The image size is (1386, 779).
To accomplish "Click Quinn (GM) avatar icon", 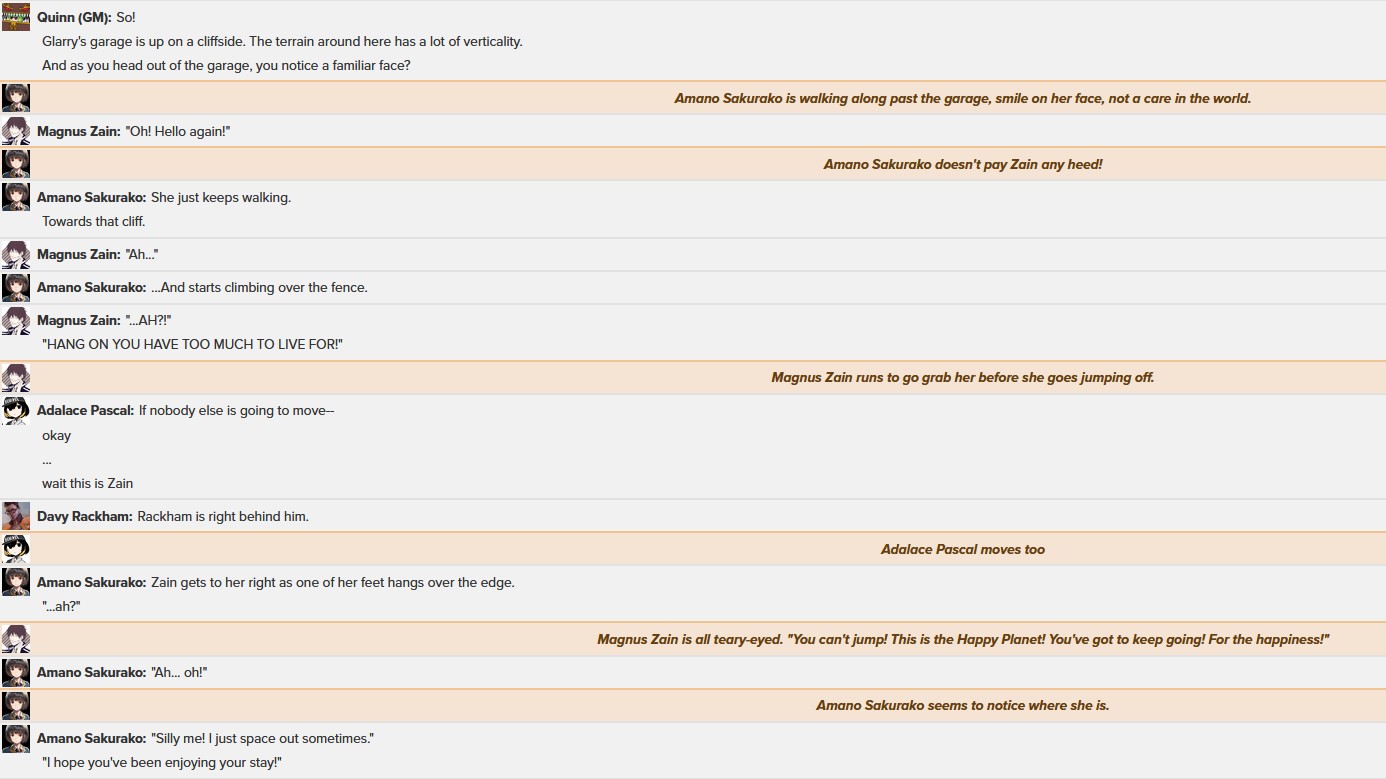I will coord(16,17).
